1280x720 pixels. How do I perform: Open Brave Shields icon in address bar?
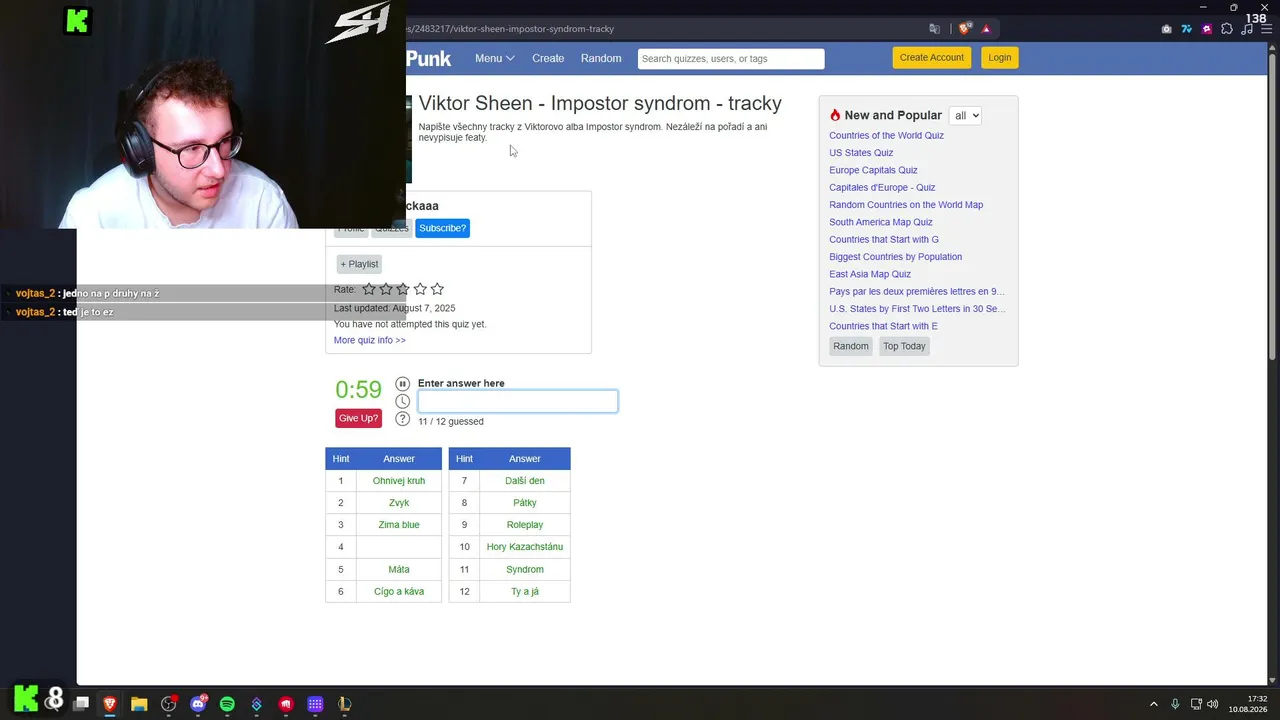(x=965, y=29)
